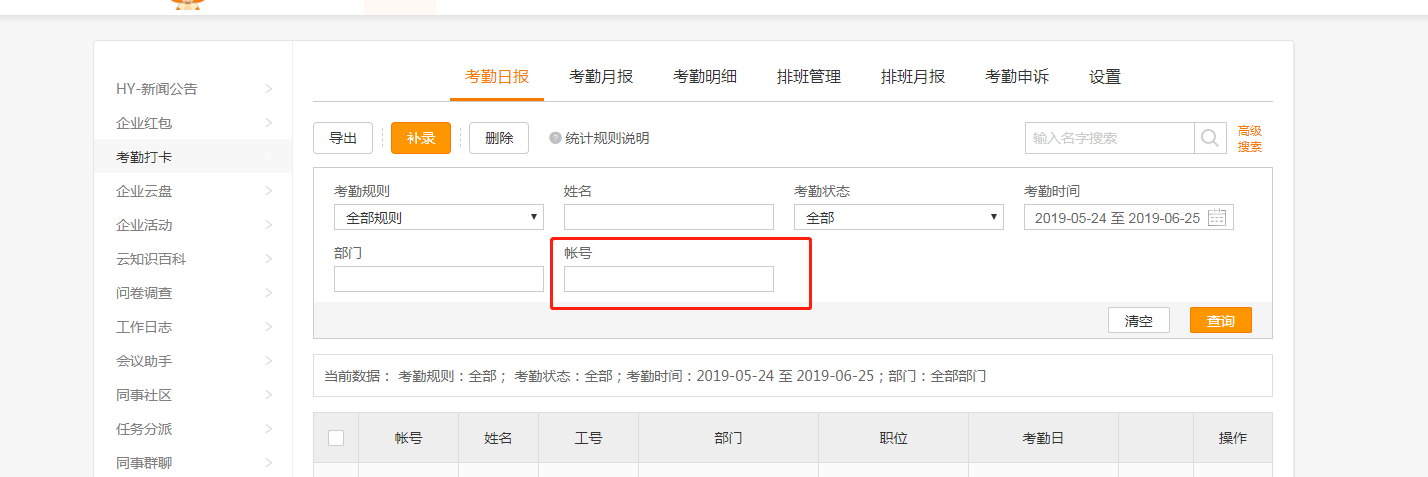This screenshot has height=477, width=1428.
Task: Open the calendar icon in 考勤时间 field
Action: pos(1217,218)
